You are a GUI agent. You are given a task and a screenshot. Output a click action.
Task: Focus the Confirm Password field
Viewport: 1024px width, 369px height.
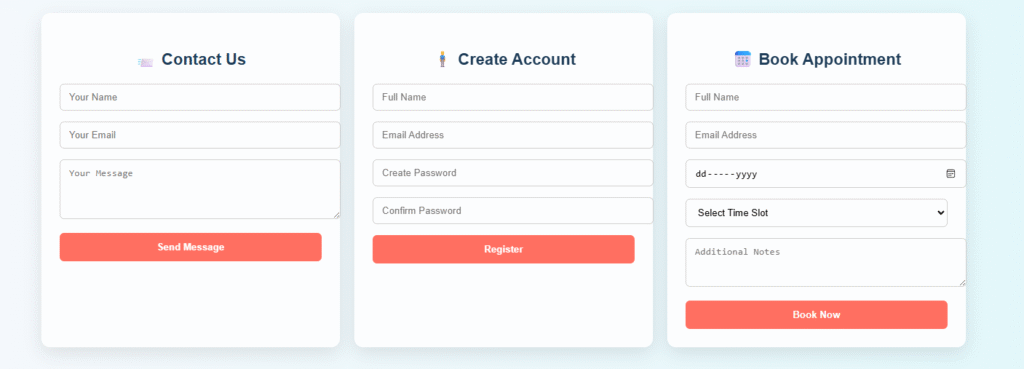point(513,211)
